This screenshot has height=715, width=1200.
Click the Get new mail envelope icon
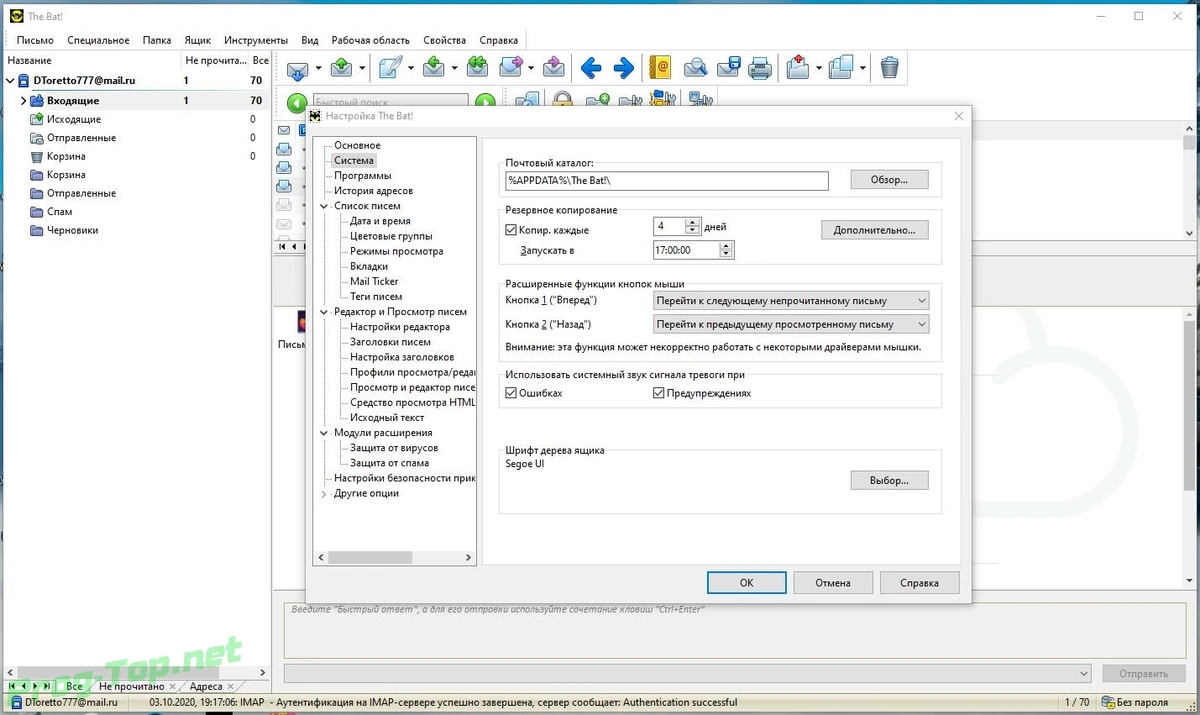(298, 69)
